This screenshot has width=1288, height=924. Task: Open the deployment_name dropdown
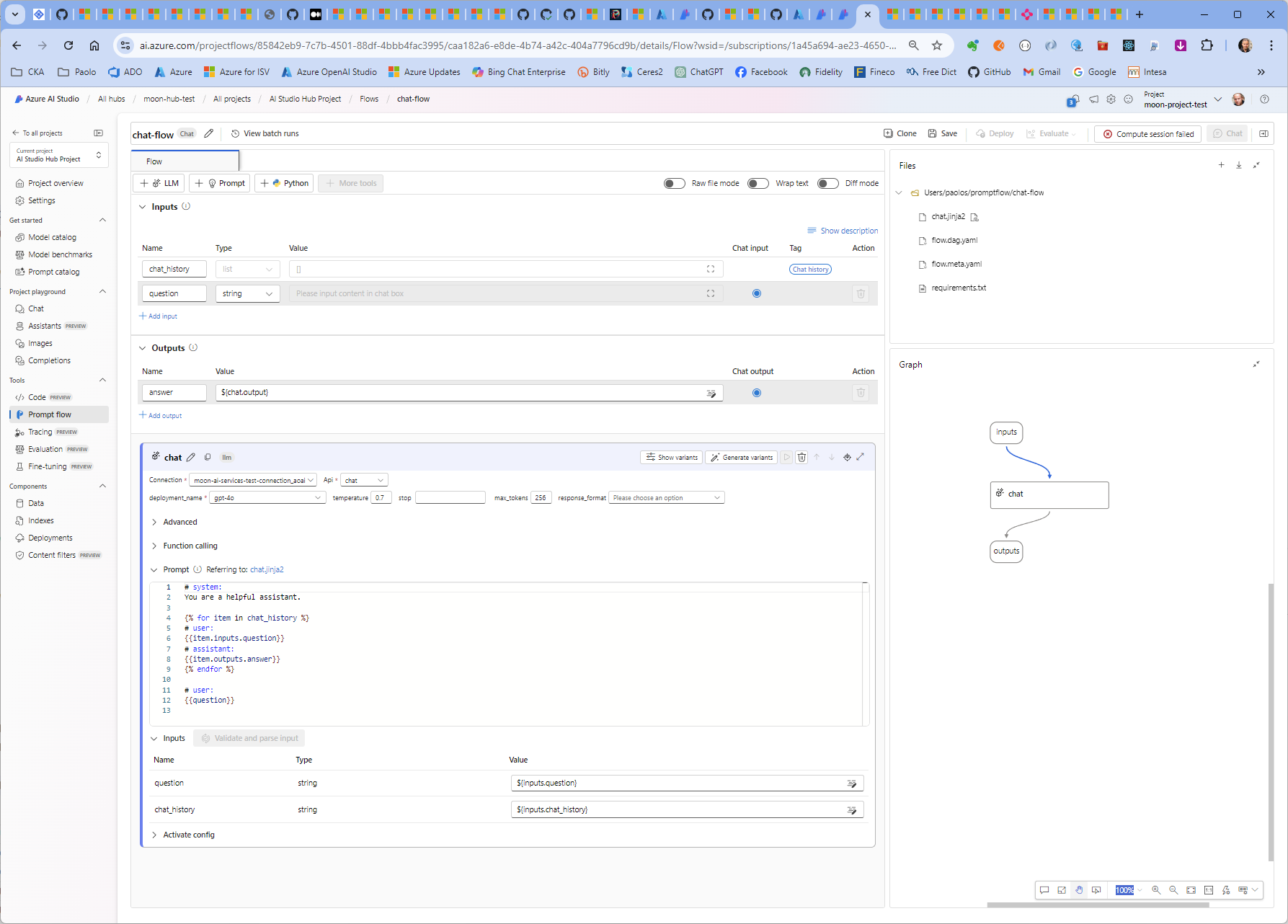(x=267, y=498)
